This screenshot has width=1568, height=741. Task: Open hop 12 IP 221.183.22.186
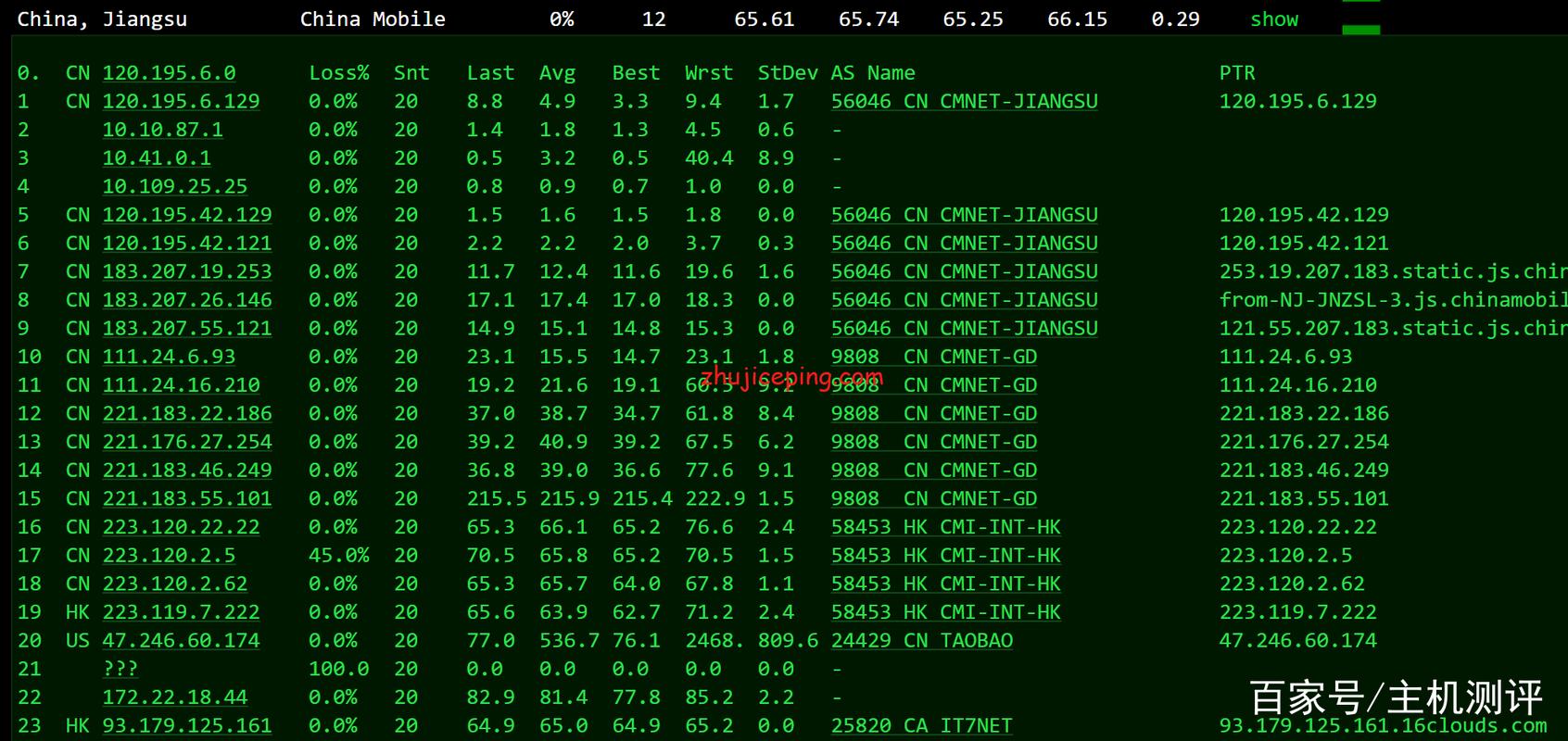(187, 414)
